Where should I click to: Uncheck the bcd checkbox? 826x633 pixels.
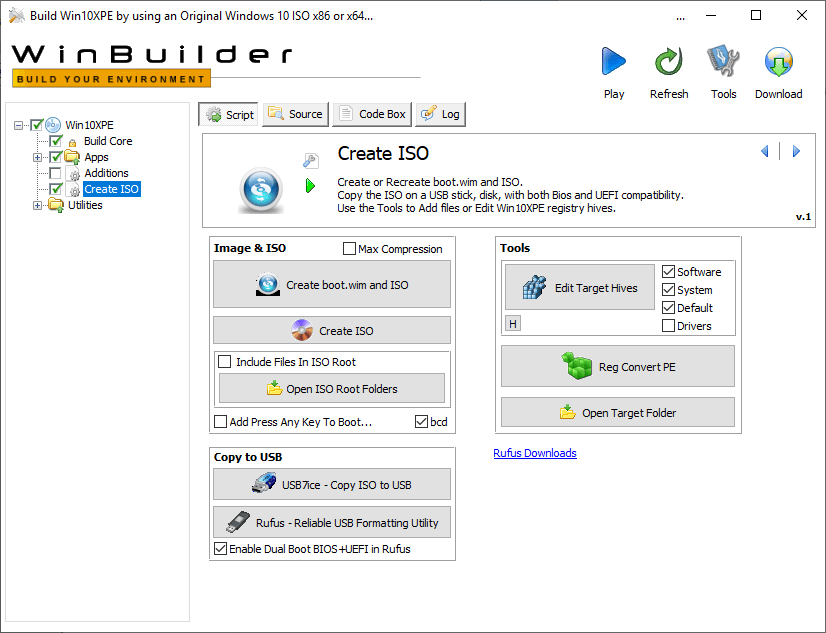click(421, 422)
